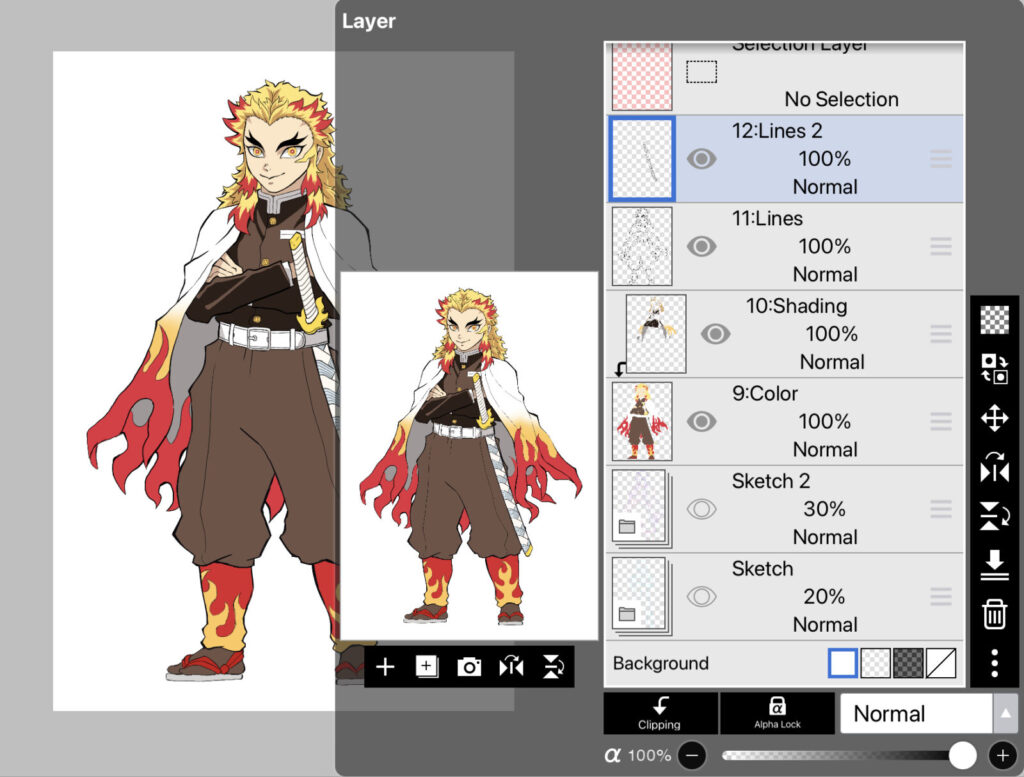
Task: Click the merge layer down icon
Action: tap(994, 566)
